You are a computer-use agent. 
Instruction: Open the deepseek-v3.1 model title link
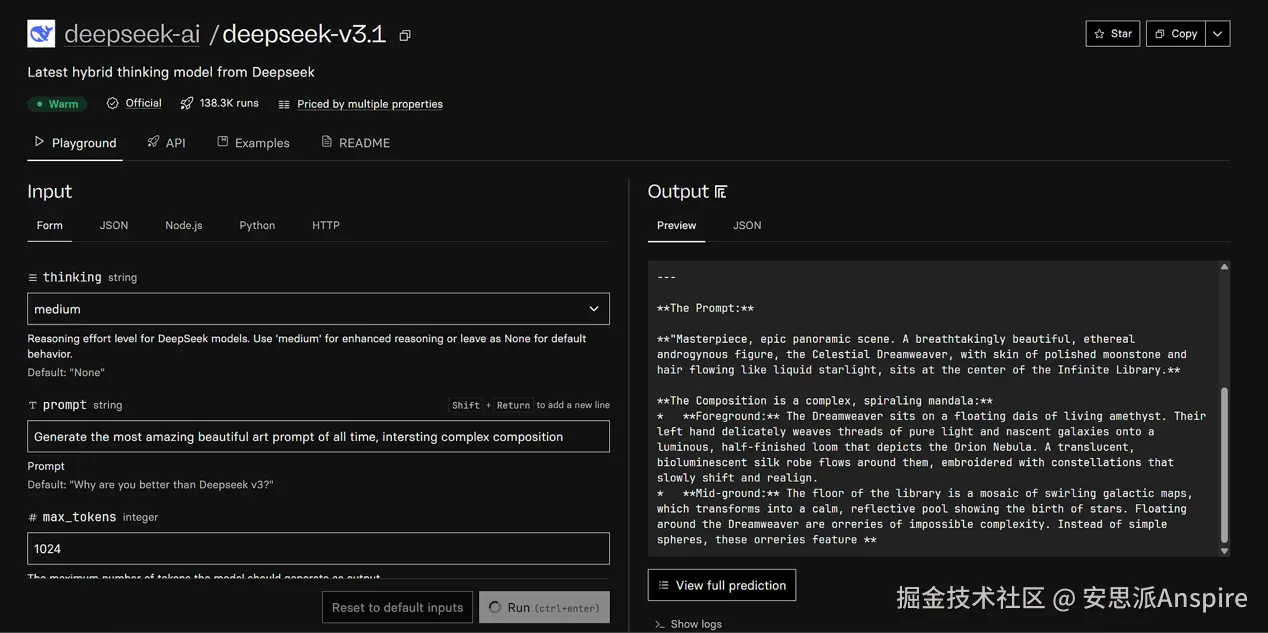(304, 34)
